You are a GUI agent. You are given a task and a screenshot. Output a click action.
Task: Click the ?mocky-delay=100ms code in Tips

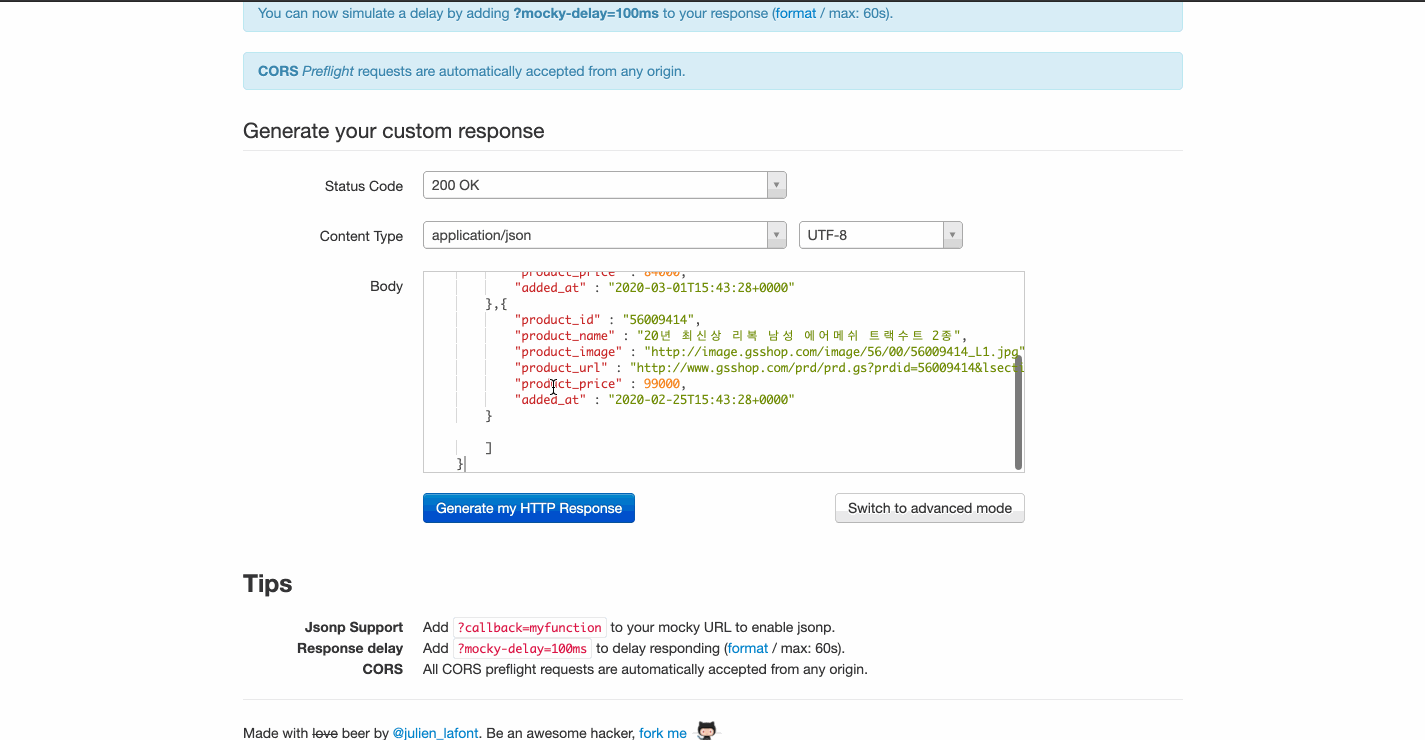522,648
